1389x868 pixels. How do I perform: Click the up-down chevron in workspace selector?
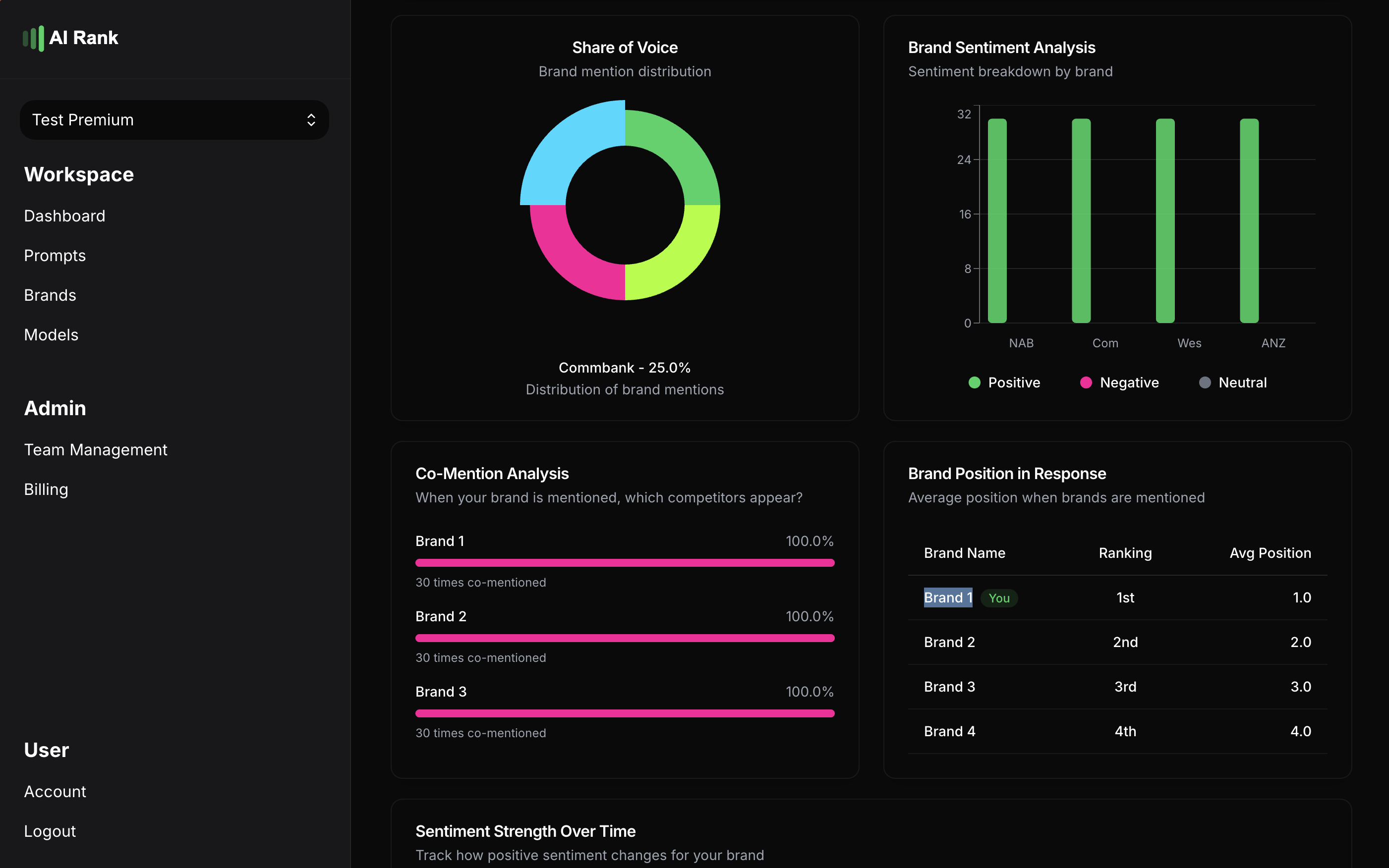point(311,120)
